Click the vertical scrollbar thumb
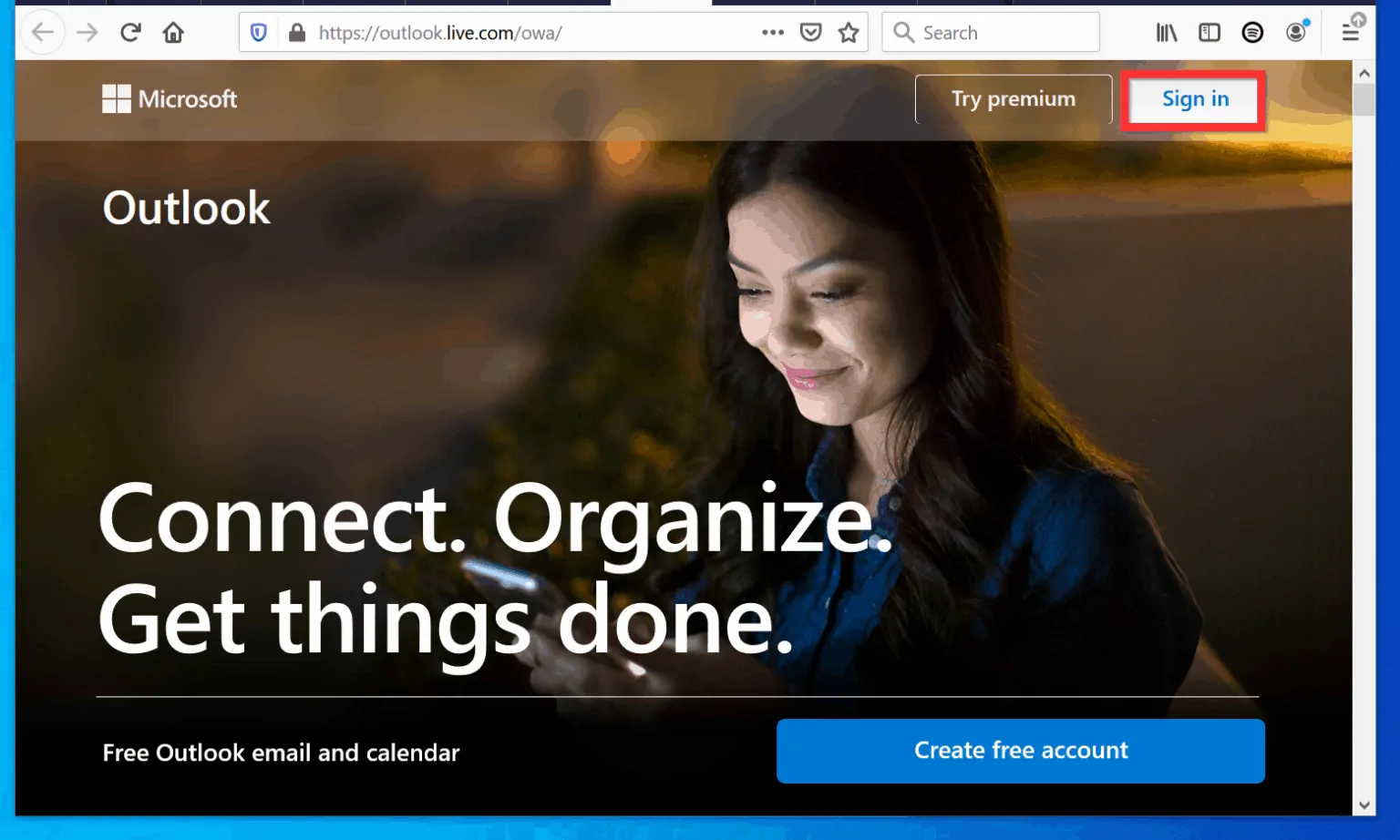The width and height of the screenshot is (1400, 840). 1364,99
